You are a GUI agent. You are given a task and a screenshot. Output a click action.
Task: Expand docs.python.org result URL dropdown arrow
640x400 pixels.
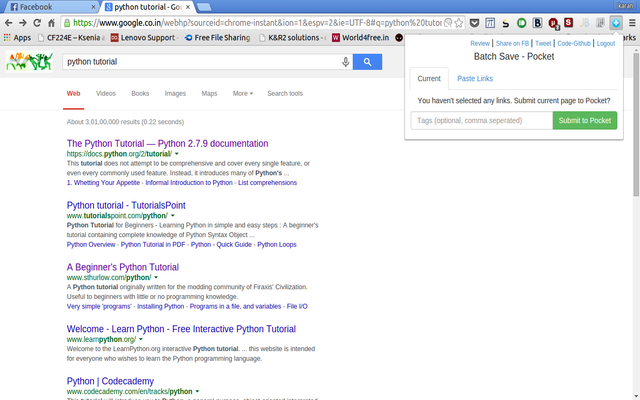tap(177, 154)
